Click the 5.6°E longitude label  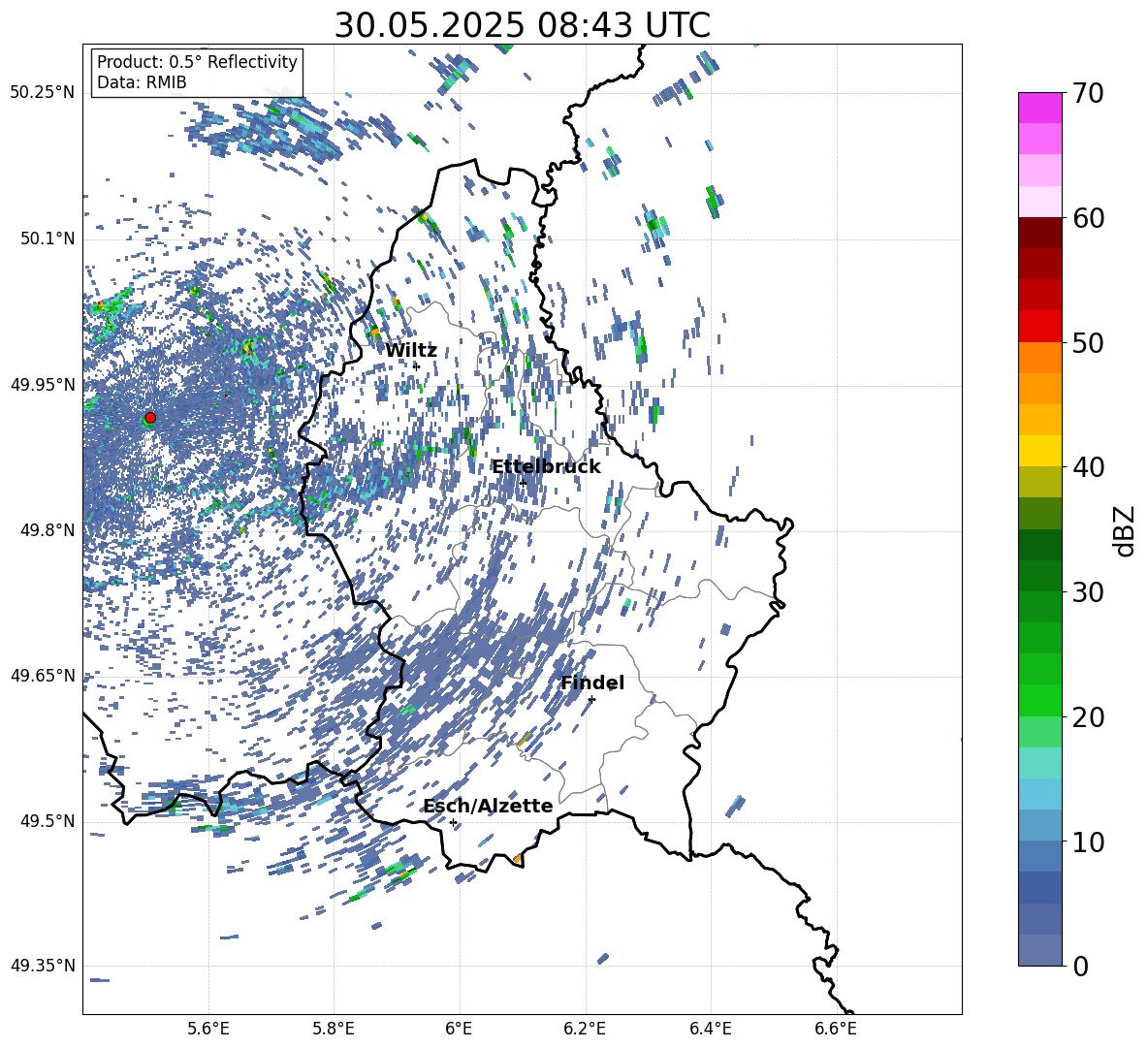click(x=208, y=1029)
